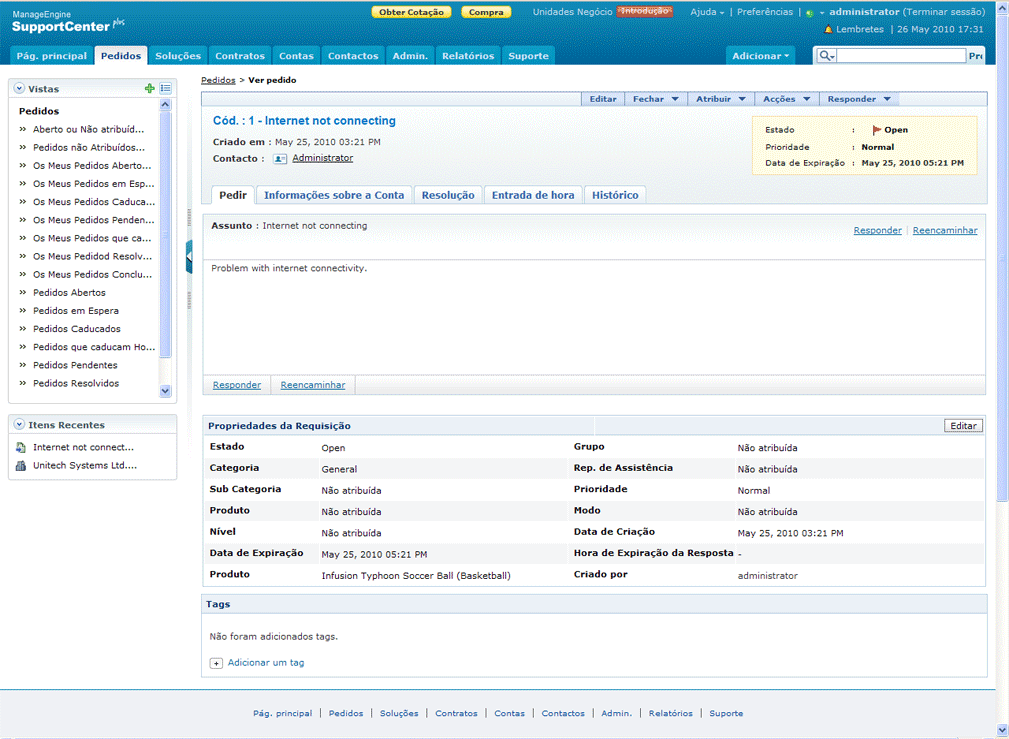1009x739 pixels.
Task: Collapse the Vistas panel using its round arrow
Action: (x=19, y=89)
